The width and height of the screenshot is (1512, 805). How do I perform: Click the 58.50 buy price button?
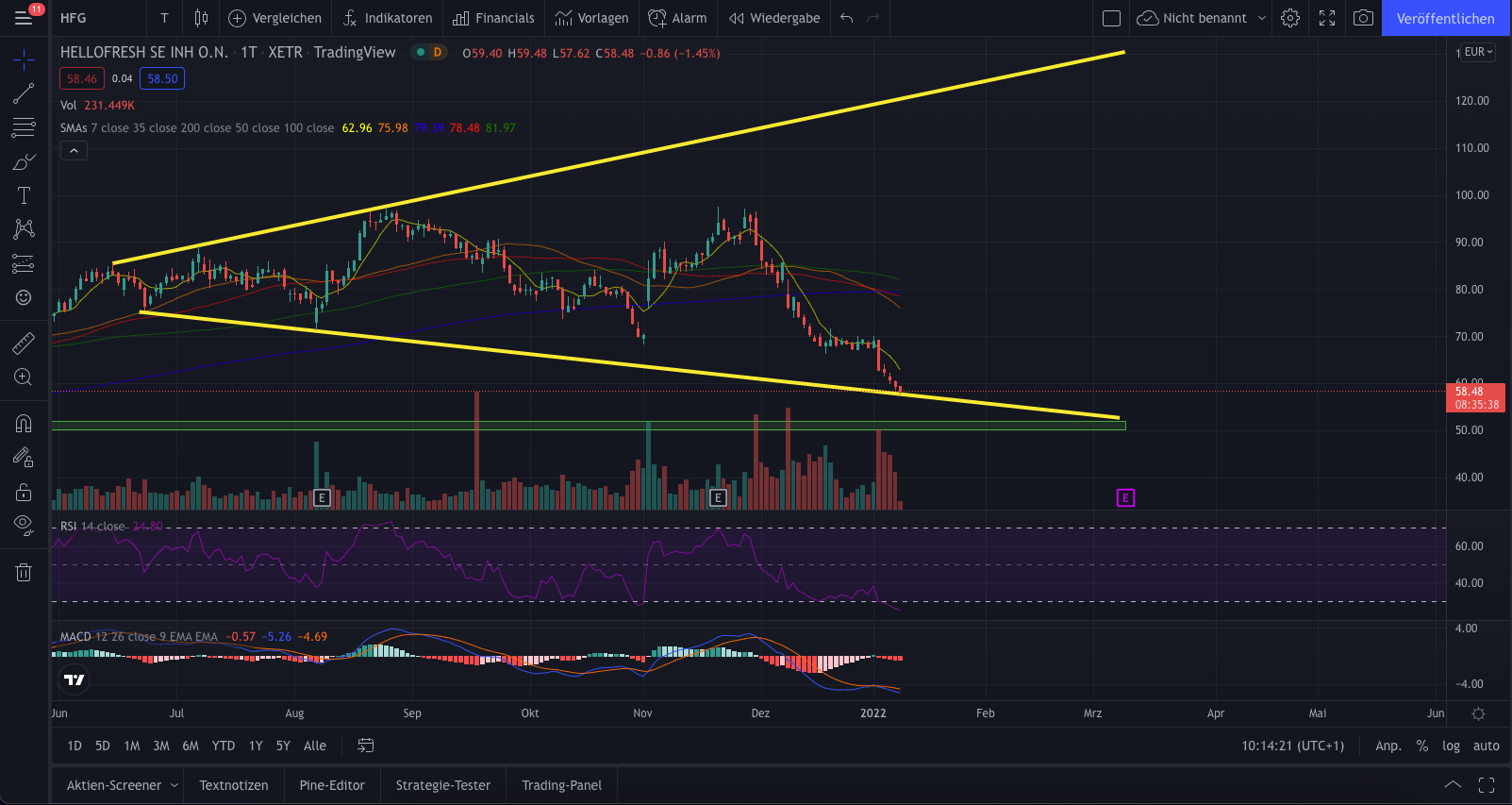(x=162, y=79)
